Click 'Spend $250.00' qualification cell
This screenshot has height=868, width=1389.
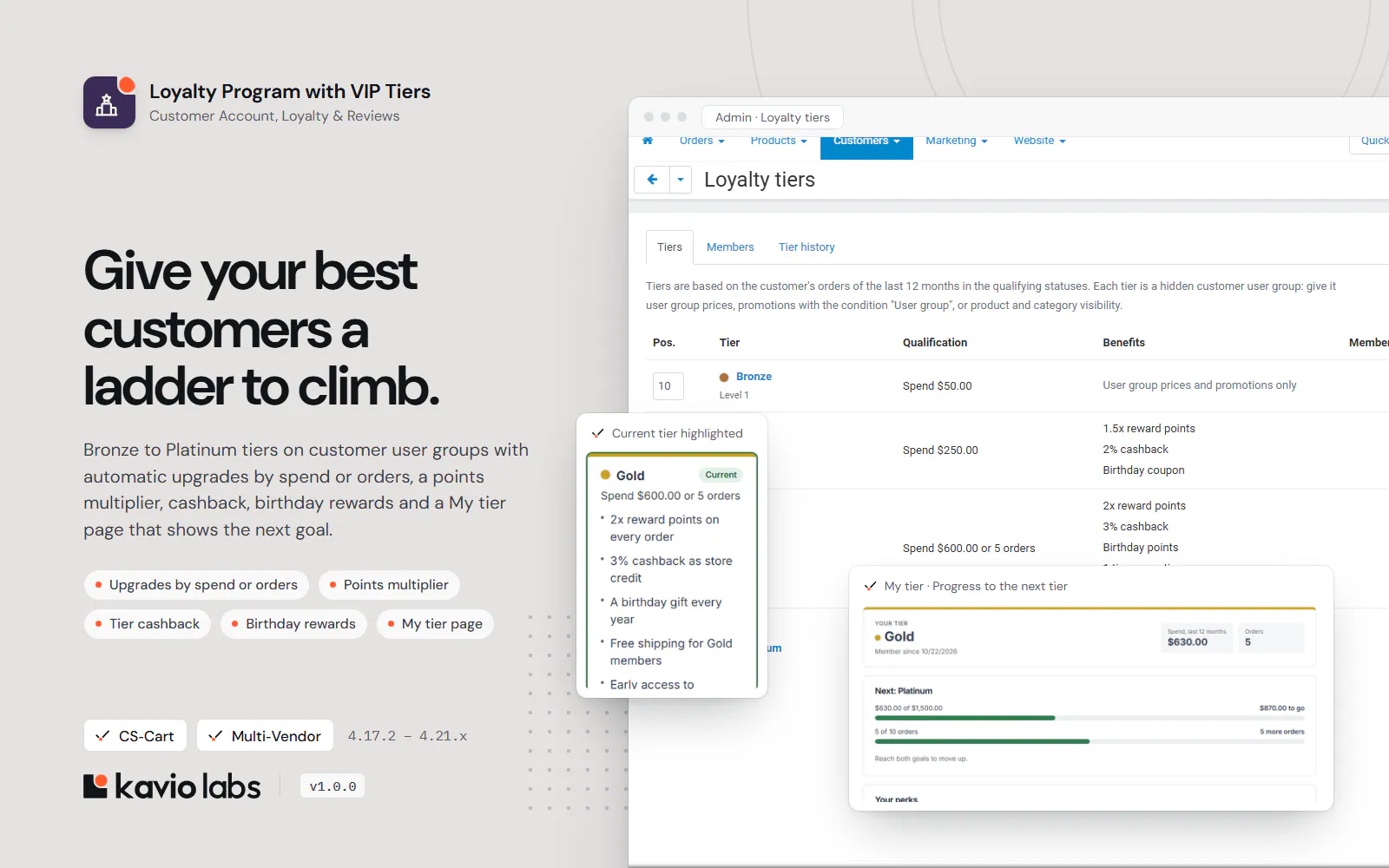point(940,450)
